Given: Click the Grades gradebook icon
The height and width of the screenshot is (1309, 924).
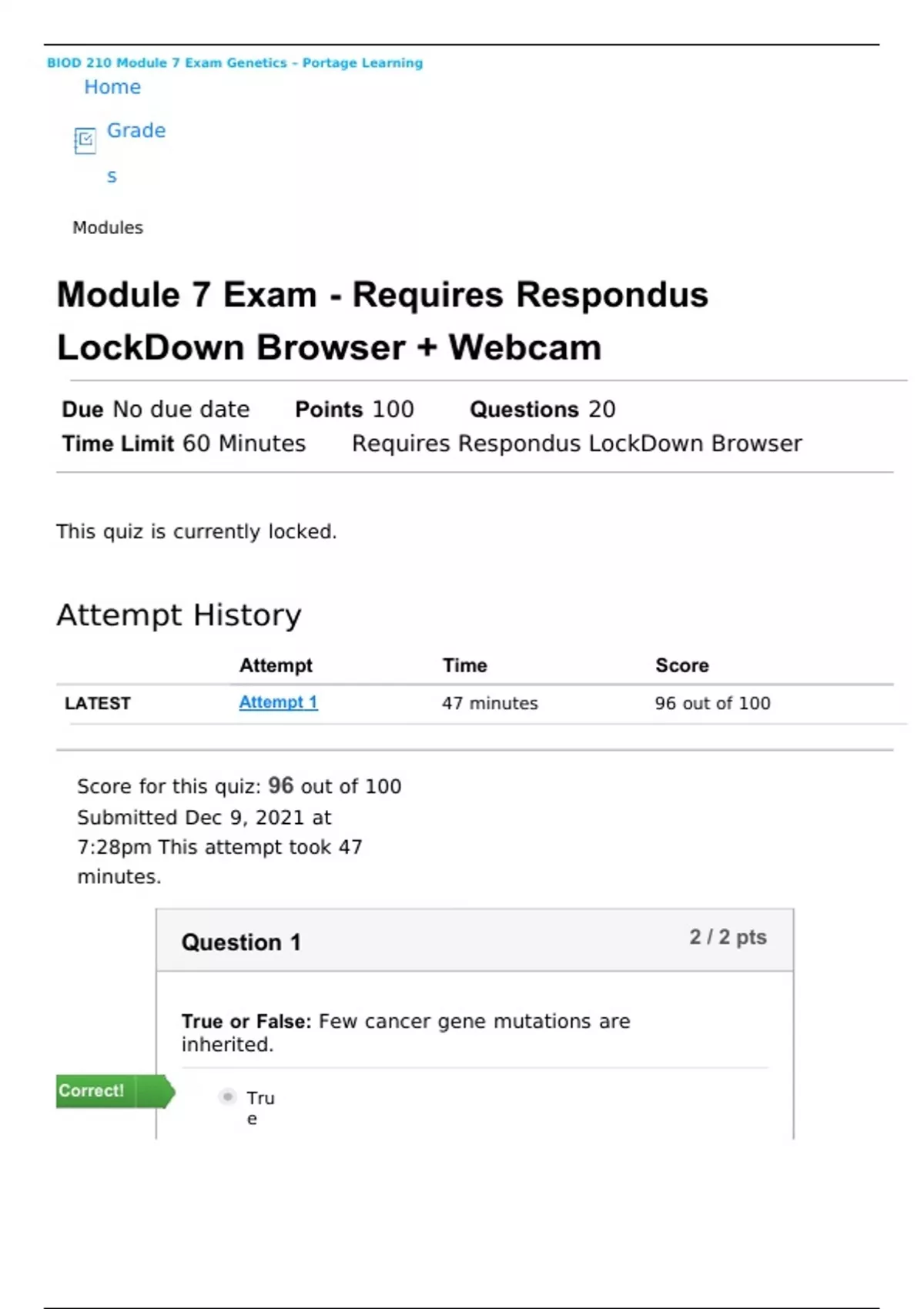Looking at the screenshot, I should click(x=85, y=140).
